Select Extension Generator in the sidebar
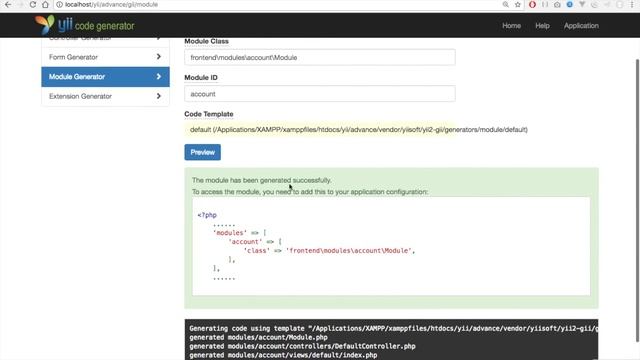This screenshot has height=360, width=640. tap(105, 96)
